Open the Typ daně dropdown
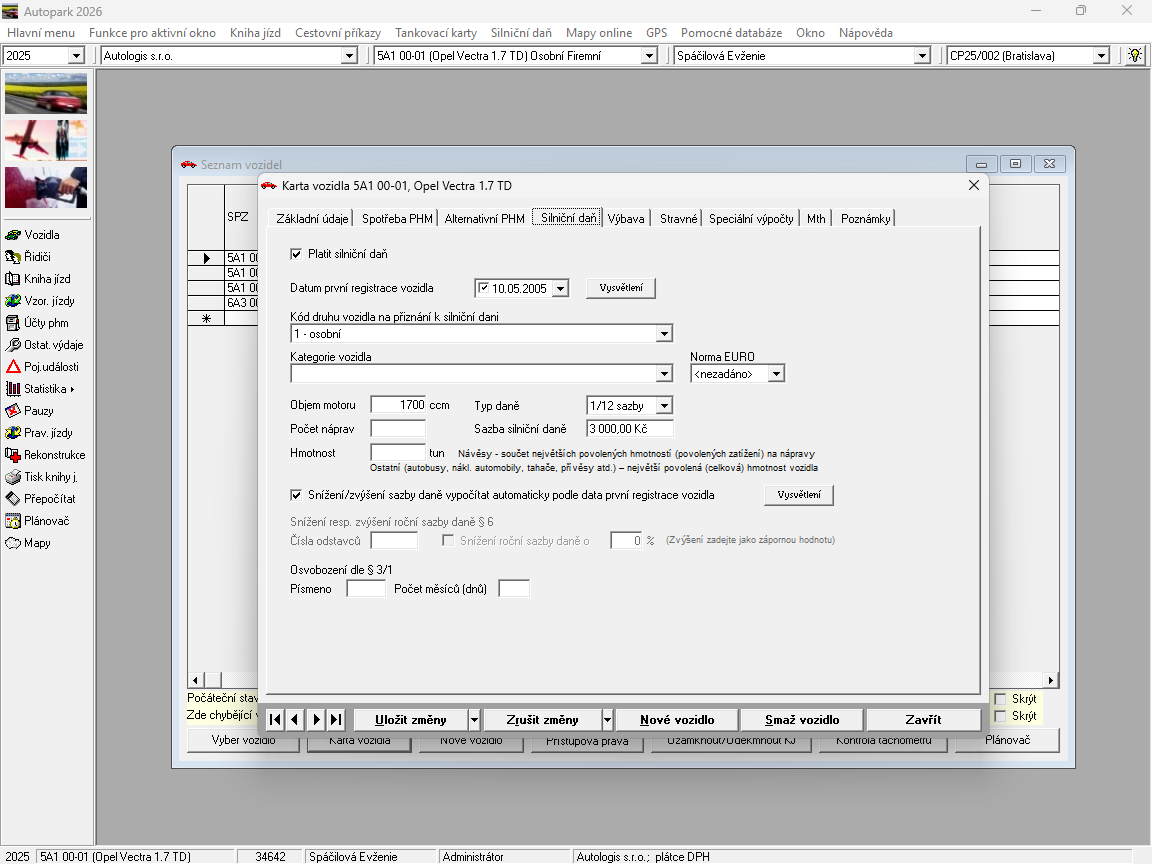Viewport: 1152px width, 864px height. point(664,406)
